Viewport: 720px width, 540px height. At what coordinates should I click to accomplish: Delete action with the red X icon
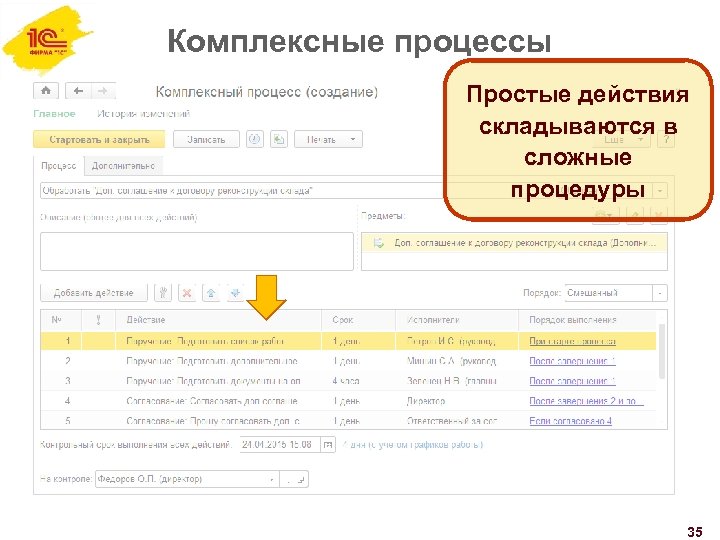click(187, 292)
